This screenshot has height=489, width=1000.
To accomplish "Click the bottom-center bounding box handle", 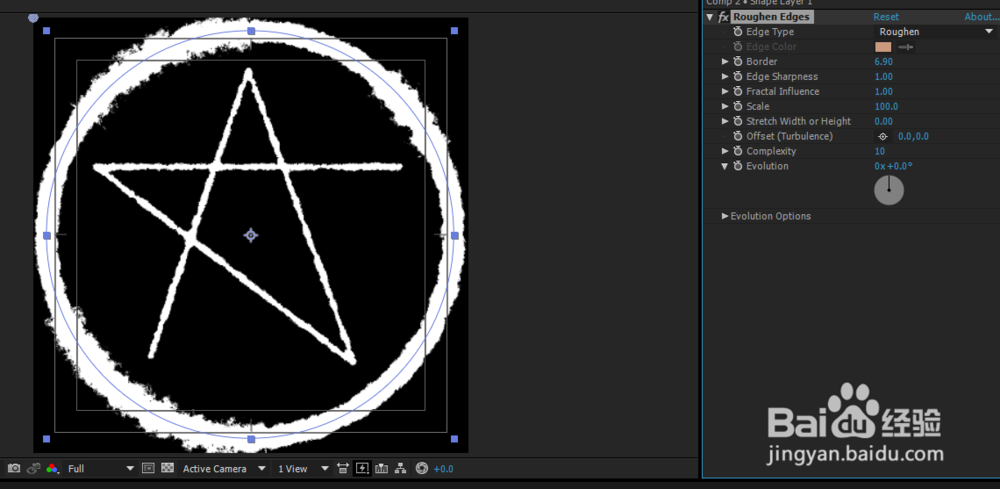I will [251, 439].
